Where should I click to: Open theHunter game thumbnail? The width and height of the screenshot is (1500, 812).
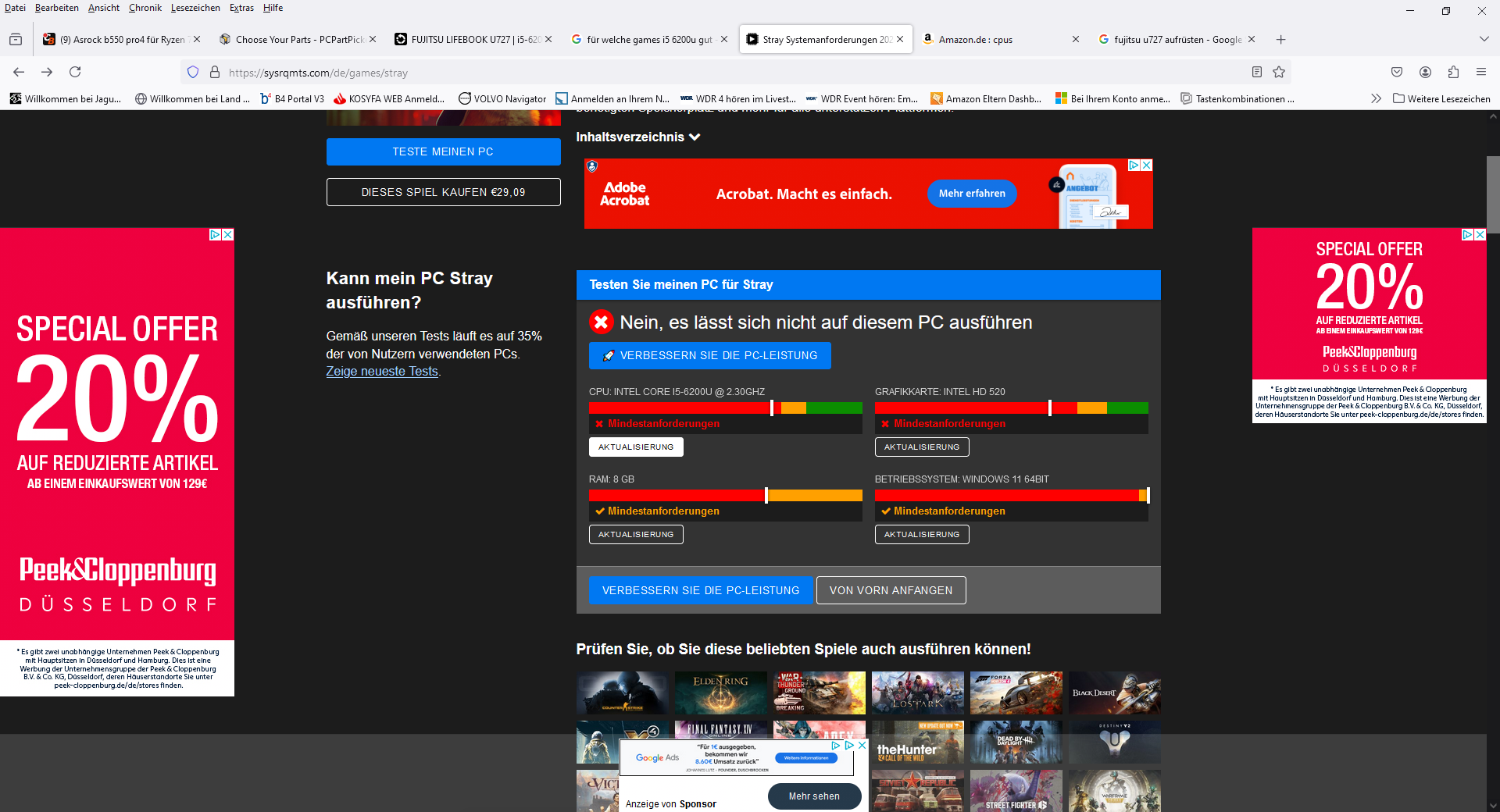(x=918, y=742)
